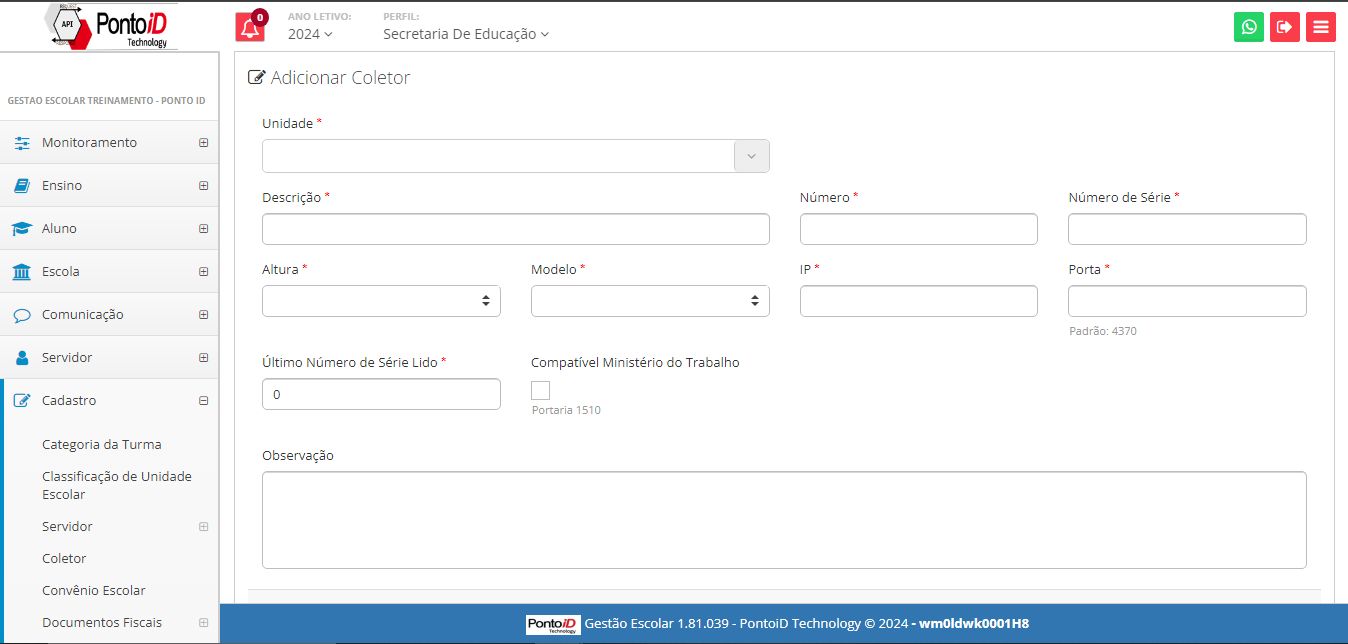Open the Aluno menu

109,229
